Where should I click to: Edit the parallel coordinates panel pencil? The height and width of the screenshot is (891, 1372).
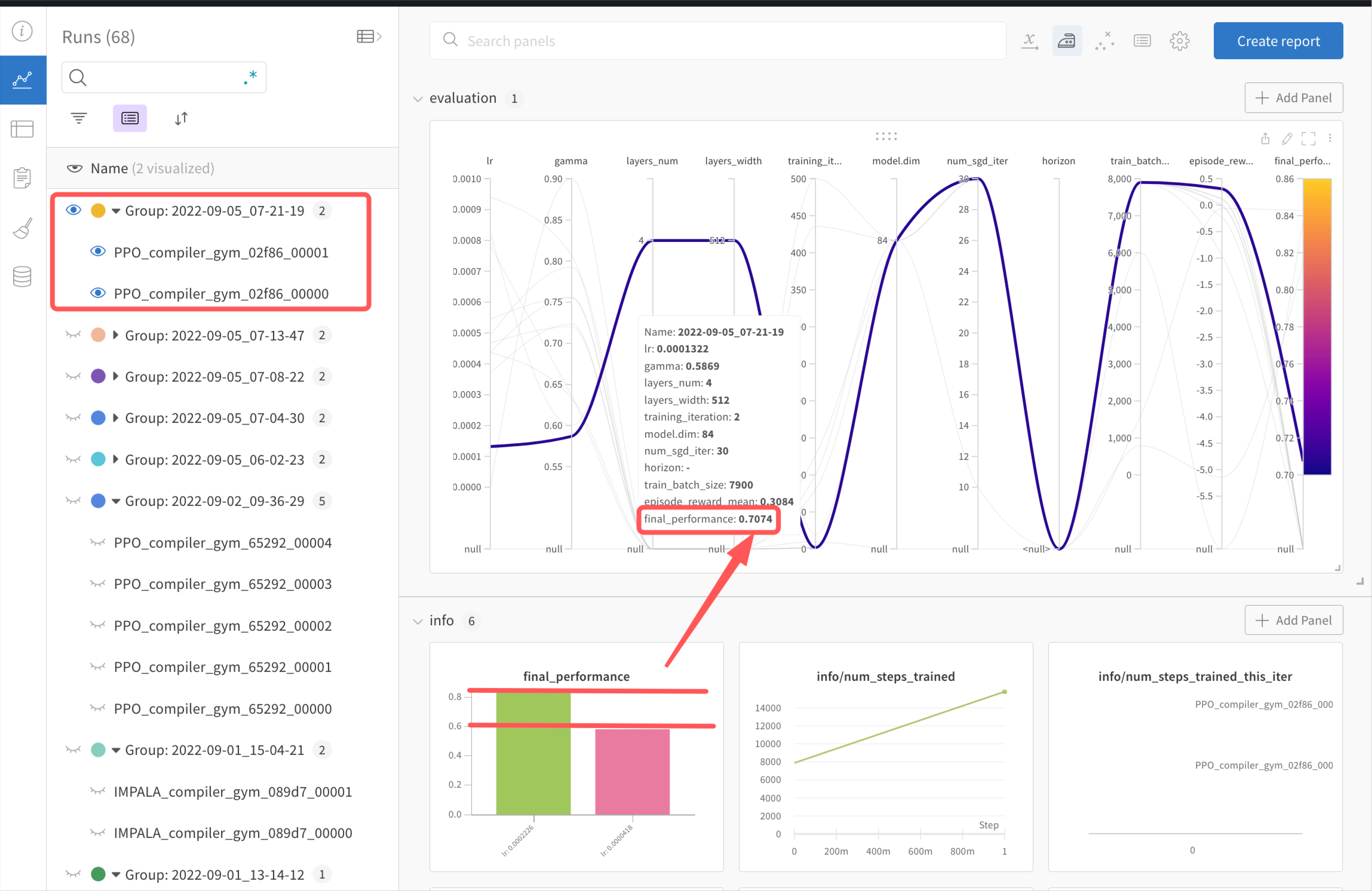[x=1287, y=139]
